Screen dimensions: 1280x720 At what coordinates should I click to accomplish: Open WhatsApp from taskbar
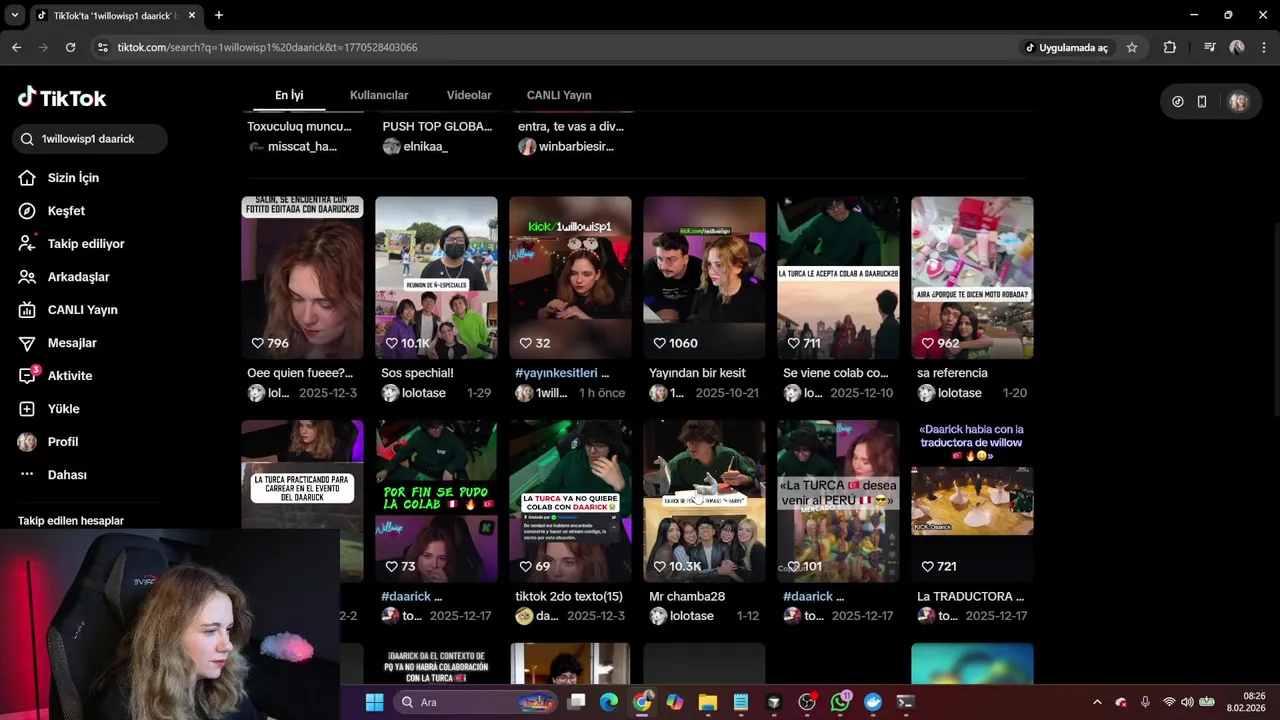tap(840, 702)
